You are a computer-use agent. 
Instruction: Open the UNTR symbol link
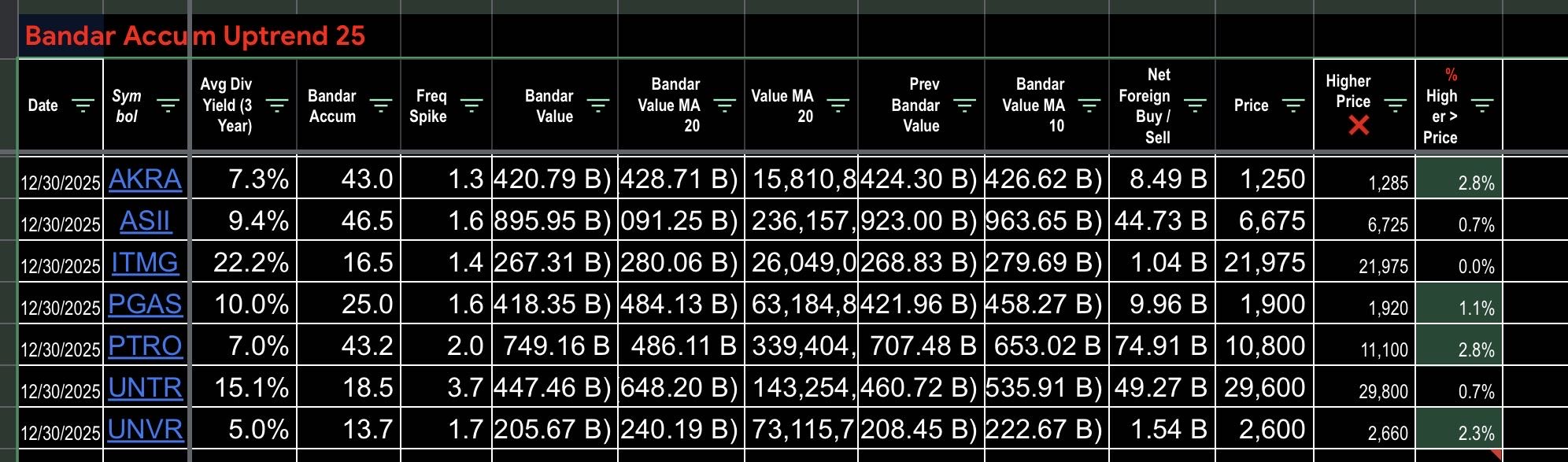pos(145,388)
